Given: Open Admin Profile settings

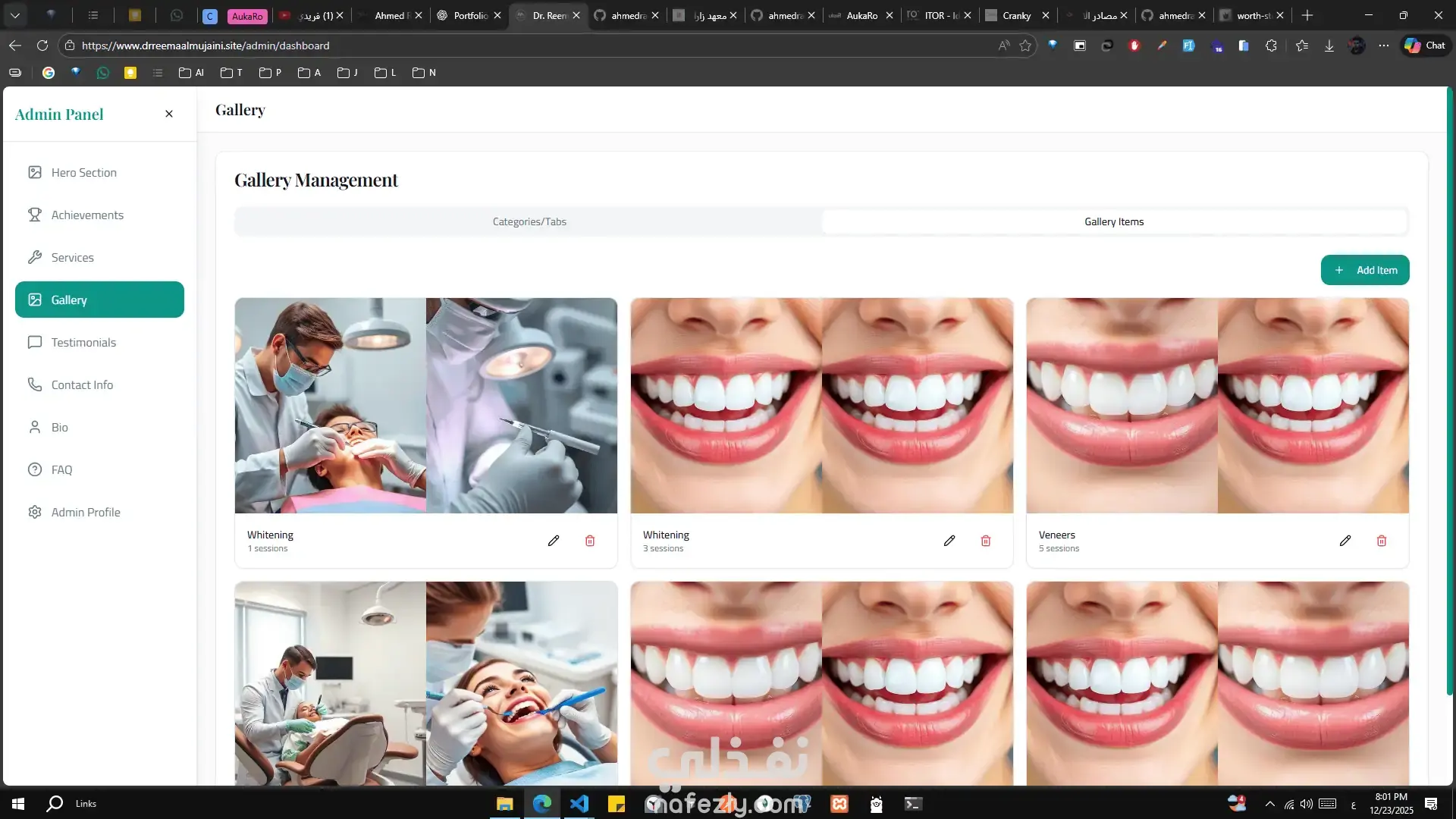Looking at the screenshot, I should (85, 513).
